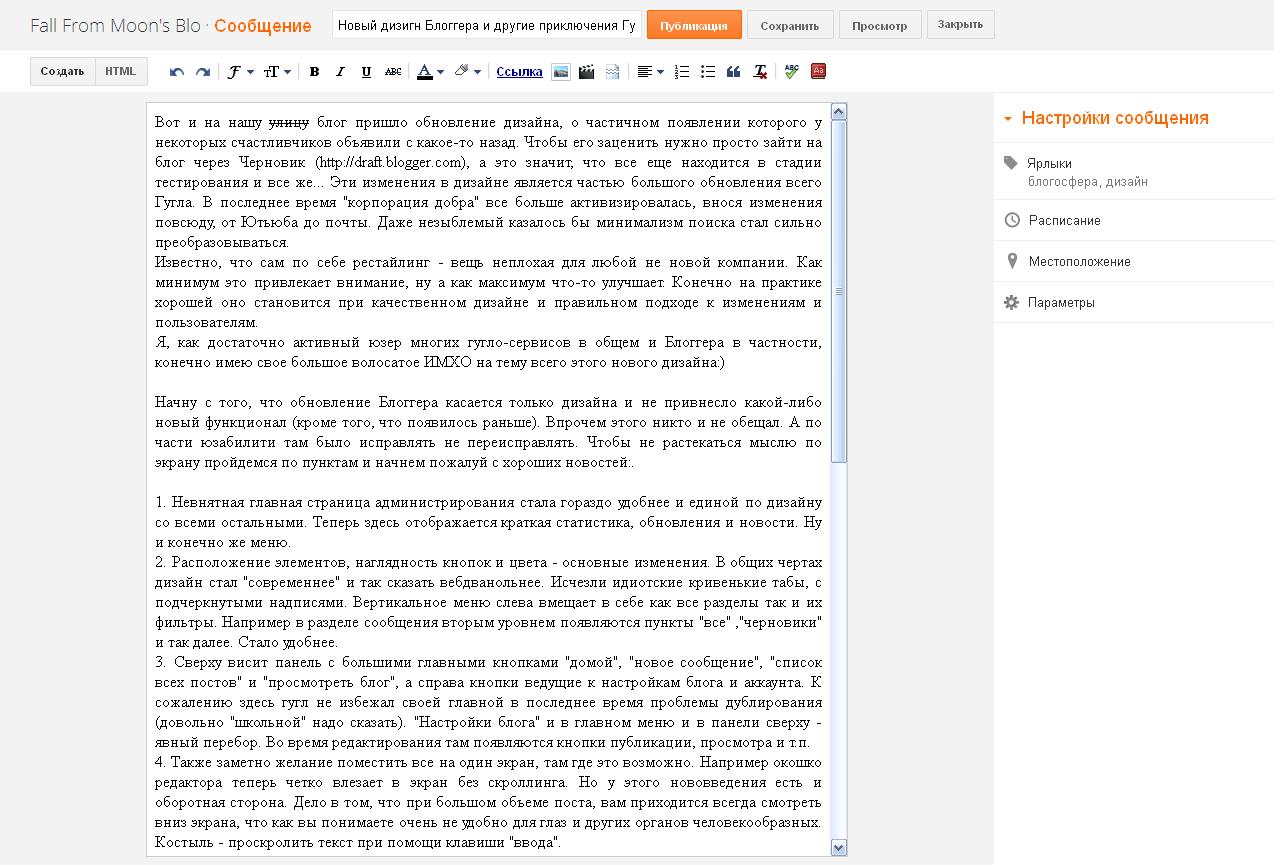Open the font size dropdown
The height and width of the screenshot is (865, 1274).
277,72
